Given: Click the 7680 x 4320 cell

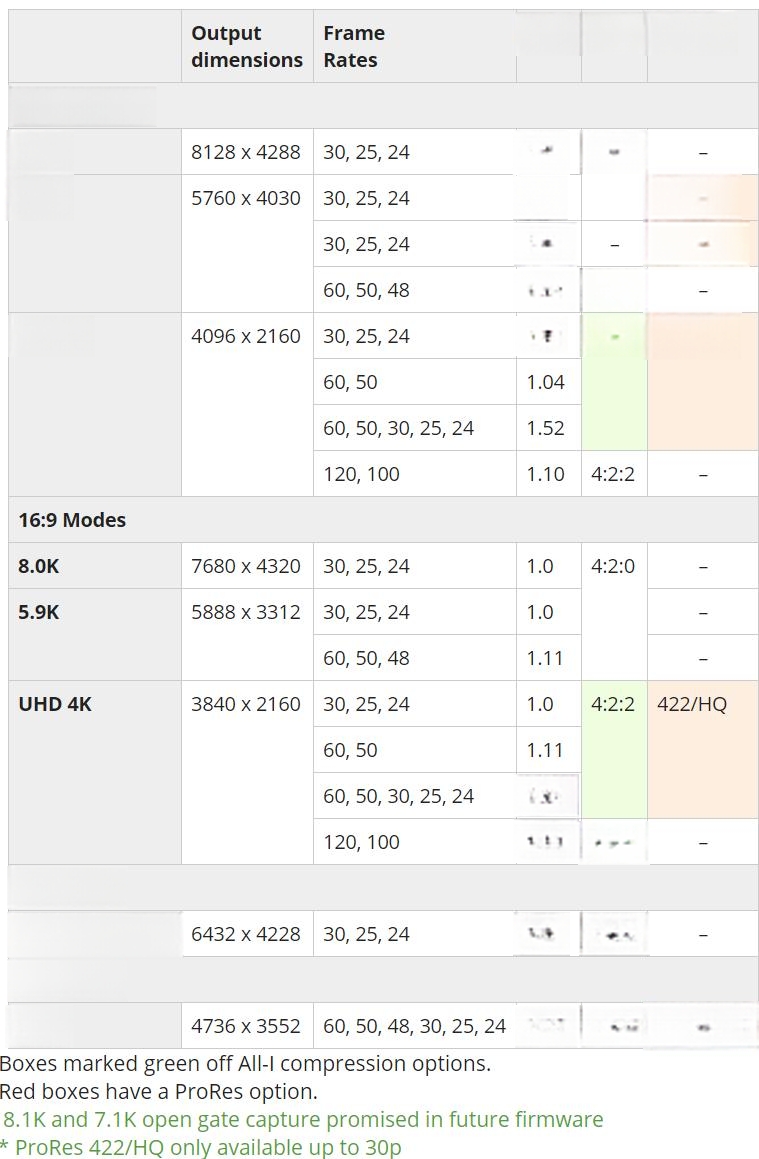Looking at the screenshot, I should [247, 566].
